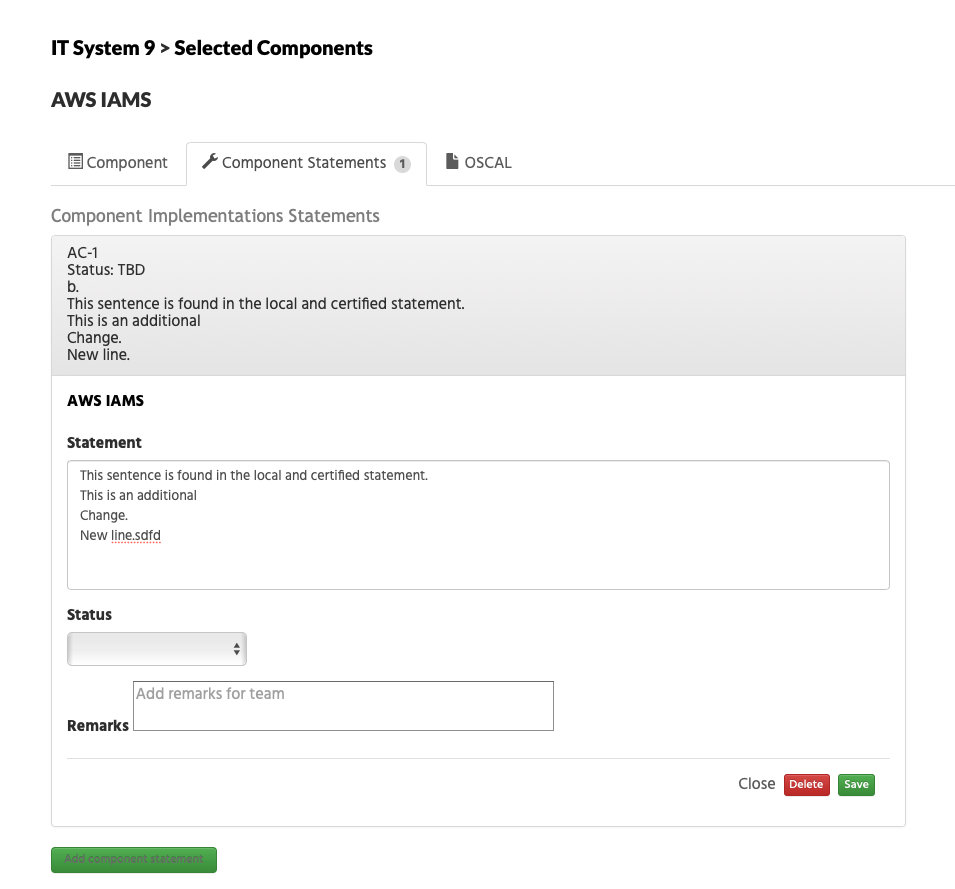
Task: Open the Status dropdown
Action: (156, 649)
